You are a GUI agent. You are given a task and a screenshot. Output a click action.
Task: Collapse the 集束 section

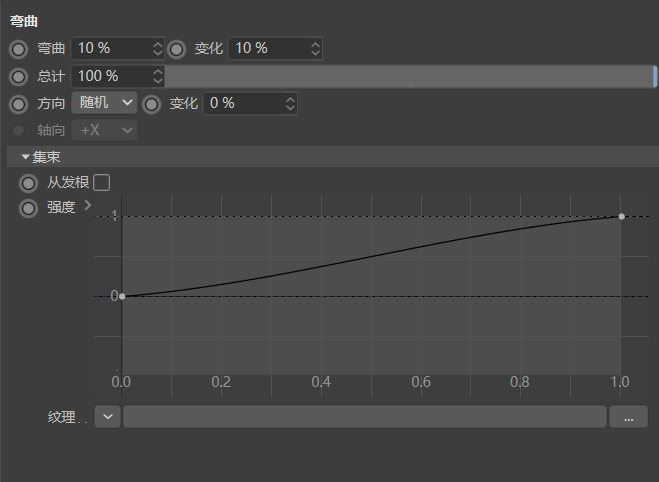point(26,157)
